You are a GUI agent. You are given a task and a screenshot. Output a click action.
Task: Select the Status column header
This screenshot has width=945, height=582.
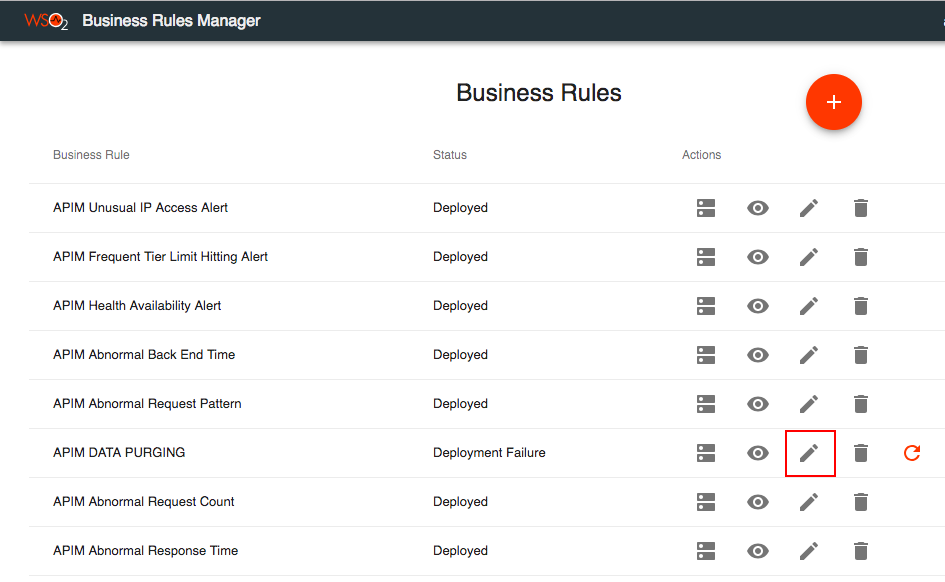coord(449,155)
